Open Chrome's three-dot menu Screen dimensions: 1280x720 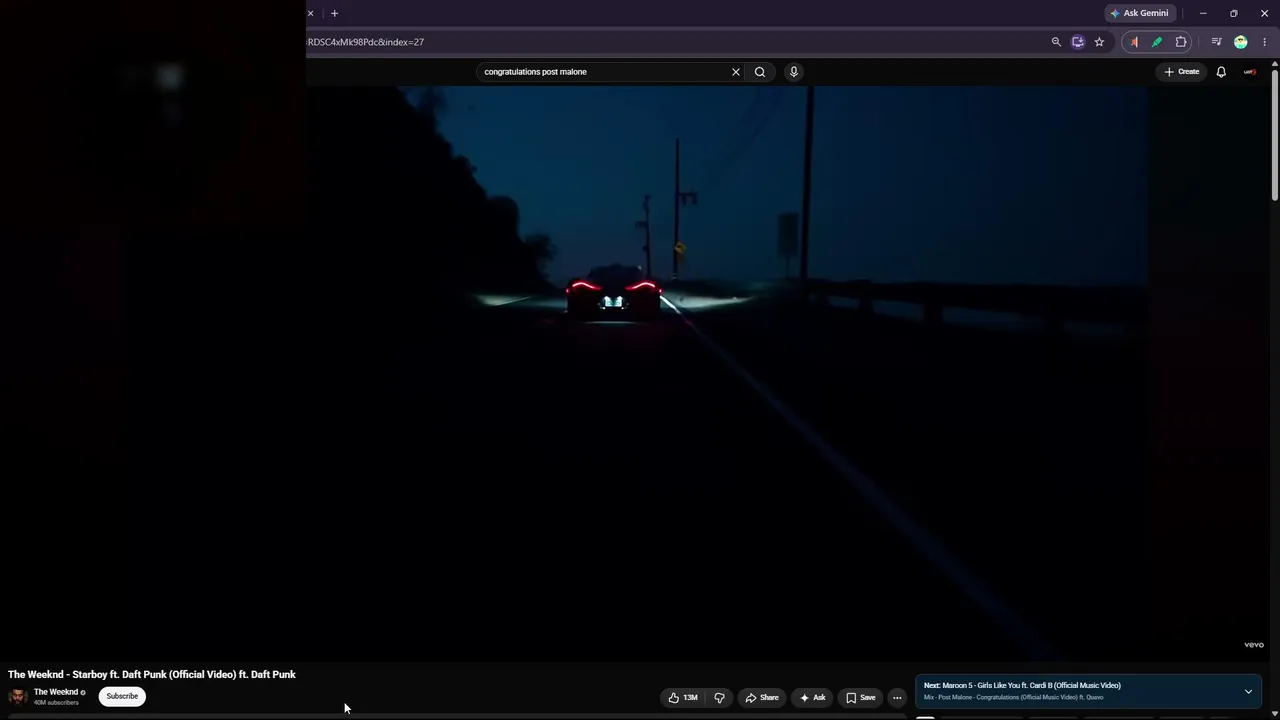[1264, 42]
